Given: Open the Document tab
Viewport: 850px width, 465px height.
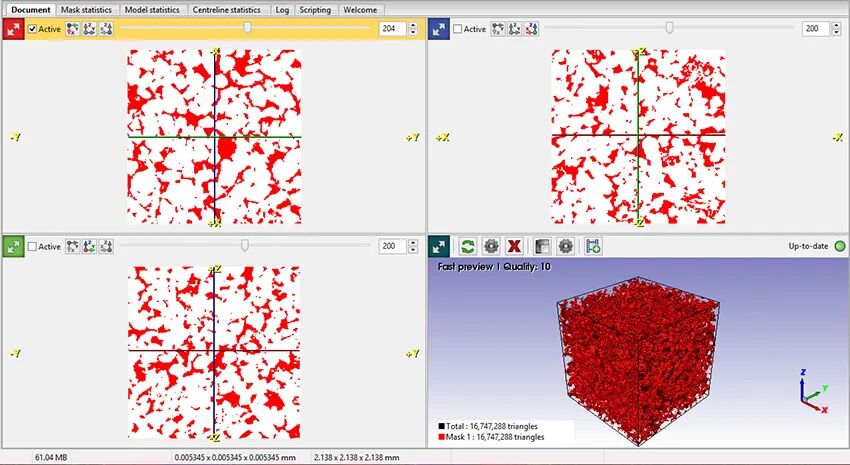Looking at the screenshot, I should [30, 10].
